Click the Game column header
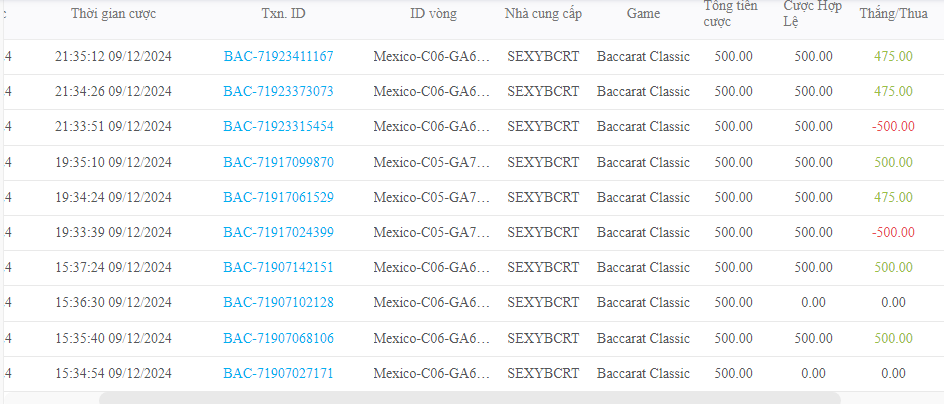This screenshot has width=944, height=404. (643, 14)
